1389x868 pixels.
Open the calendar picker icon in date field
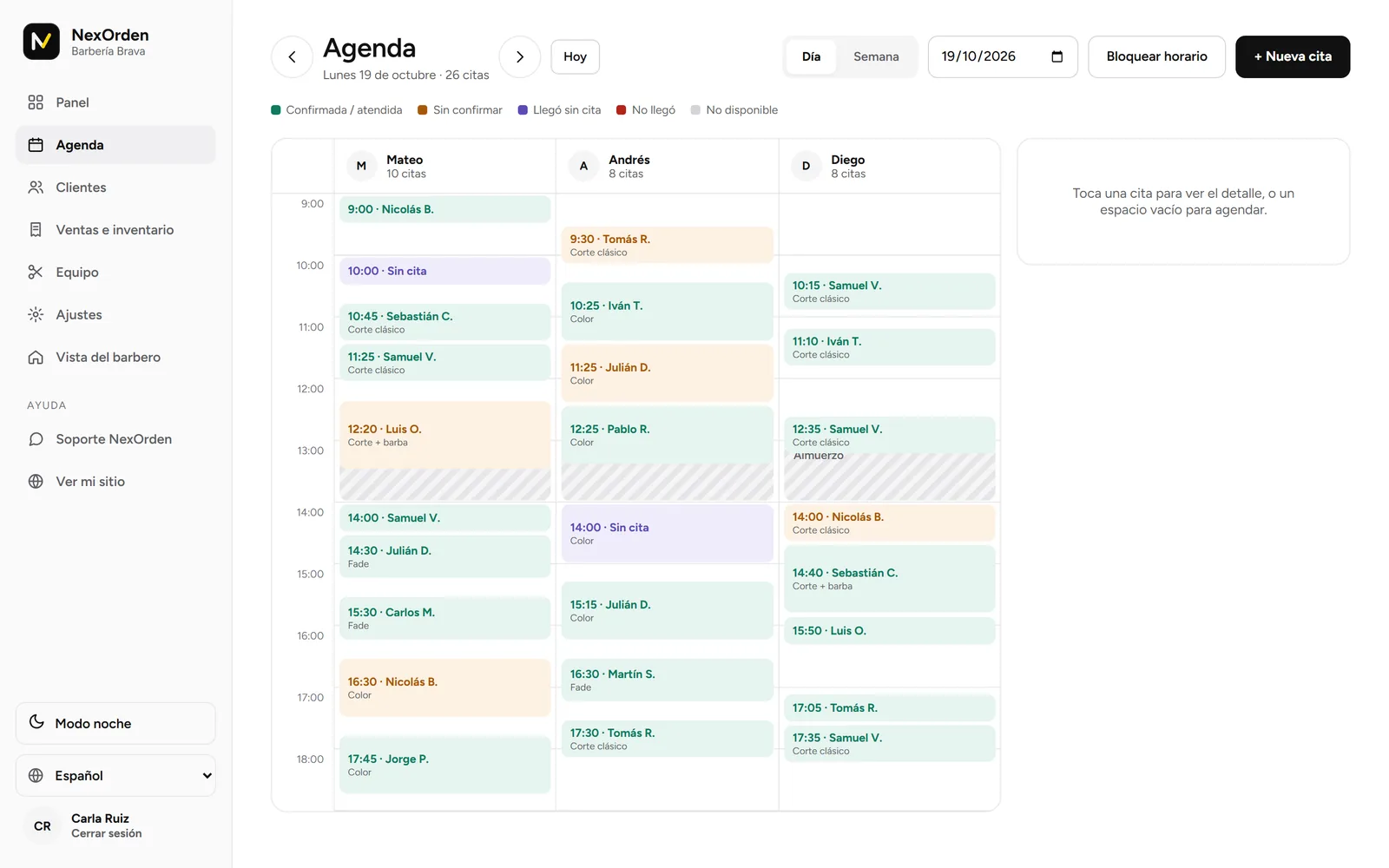pos(1057,56)
